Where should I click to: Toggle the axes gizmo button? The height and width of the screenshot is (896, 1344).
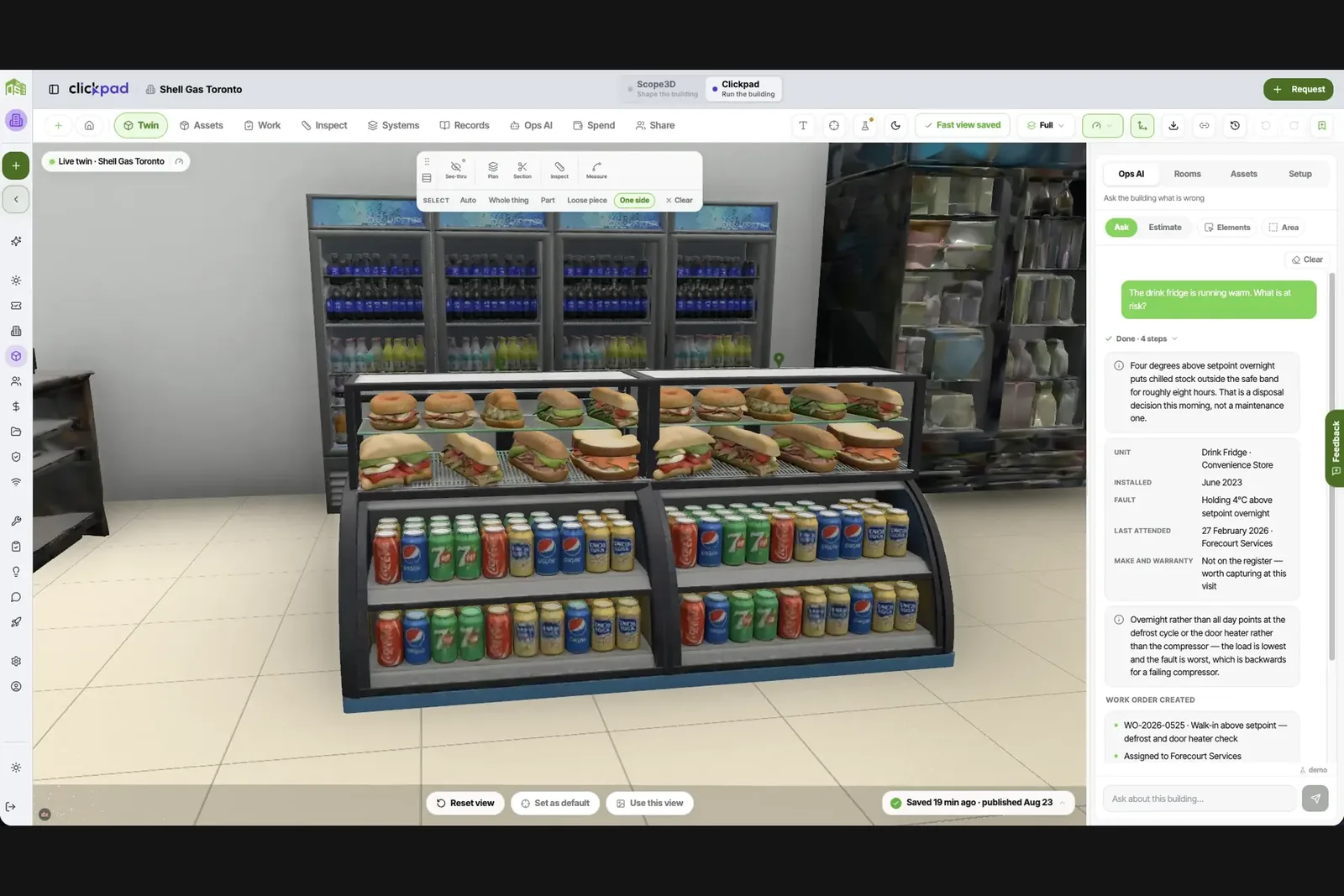point(1142,125)
